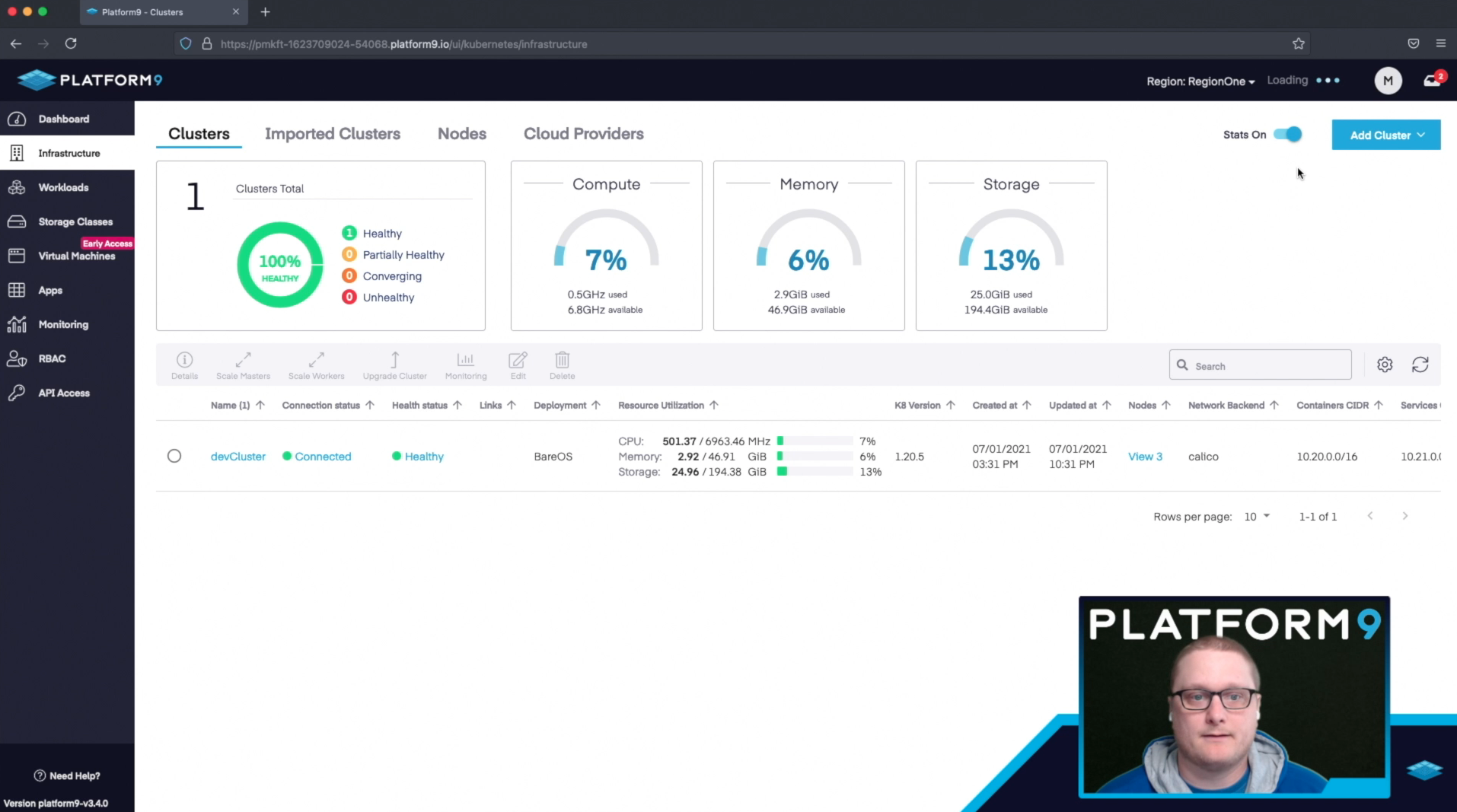The image size is (1457, 812).
Task: Sort by Name column arrow
Action: [260, 405]
